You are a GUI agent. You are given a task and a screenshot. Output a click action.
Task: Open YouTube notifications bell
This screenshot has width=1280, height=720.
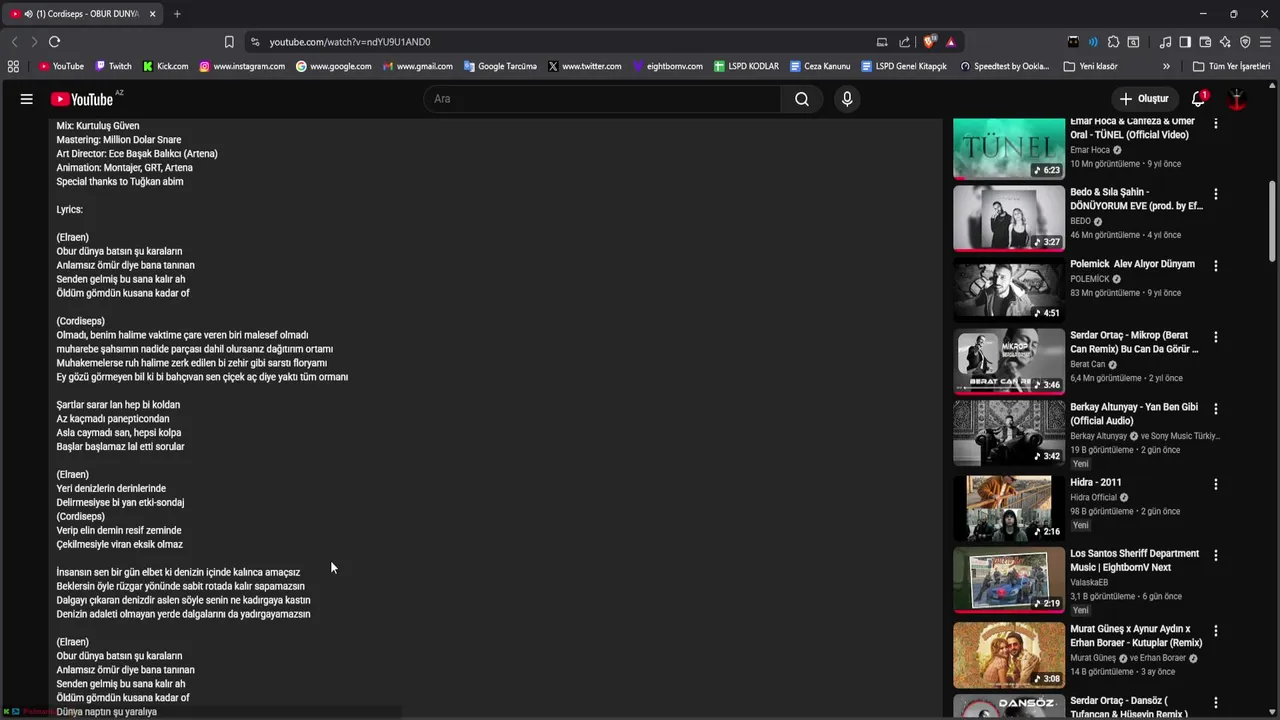point(1198,99)
